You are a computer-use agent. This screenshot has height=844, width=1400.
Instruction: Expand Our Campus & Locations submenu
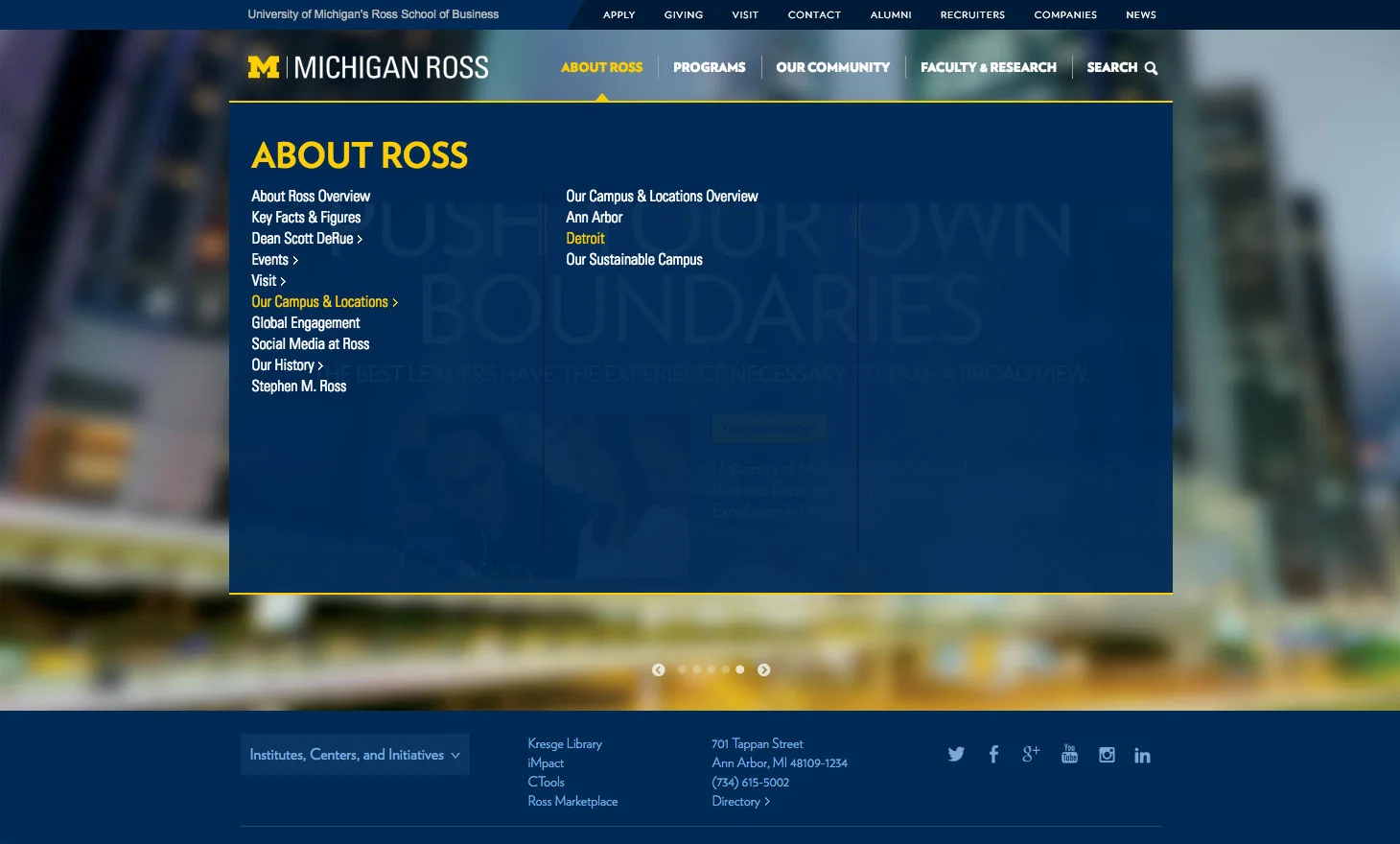324,302
